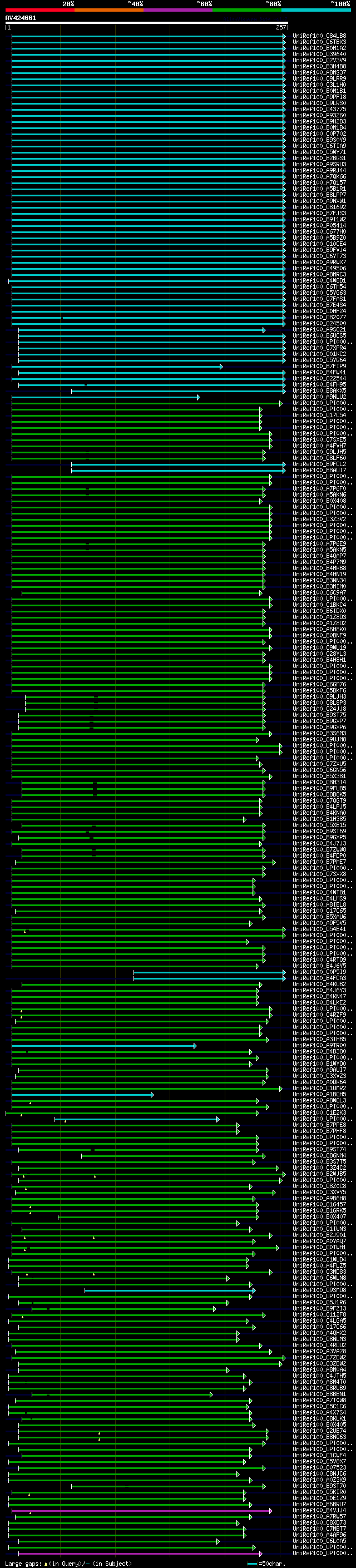
Task: Select hit UniRef100_A9PFI8
Action: pos(319,97)
